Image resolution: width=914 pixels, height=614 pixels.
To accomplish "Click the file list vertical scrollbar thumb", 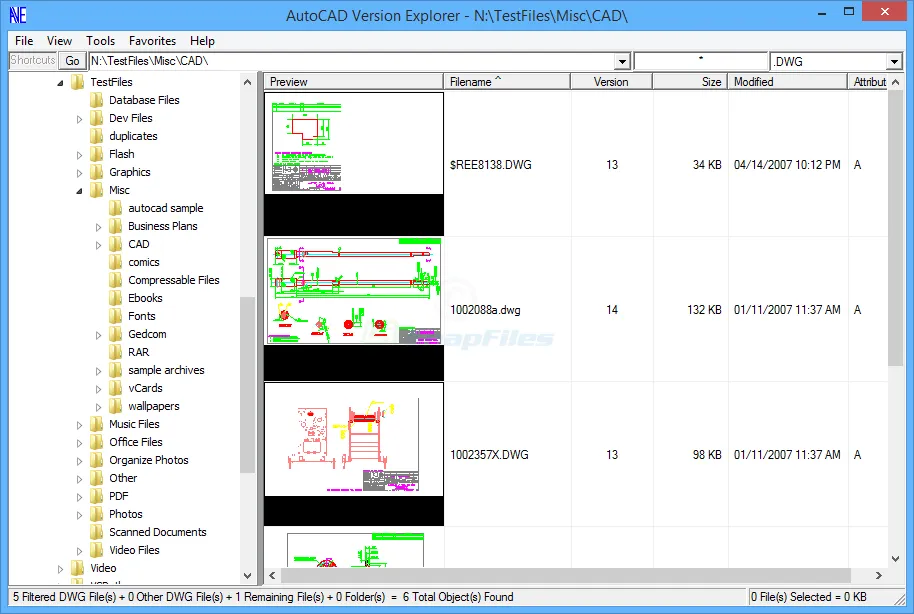I will [895, 228].
